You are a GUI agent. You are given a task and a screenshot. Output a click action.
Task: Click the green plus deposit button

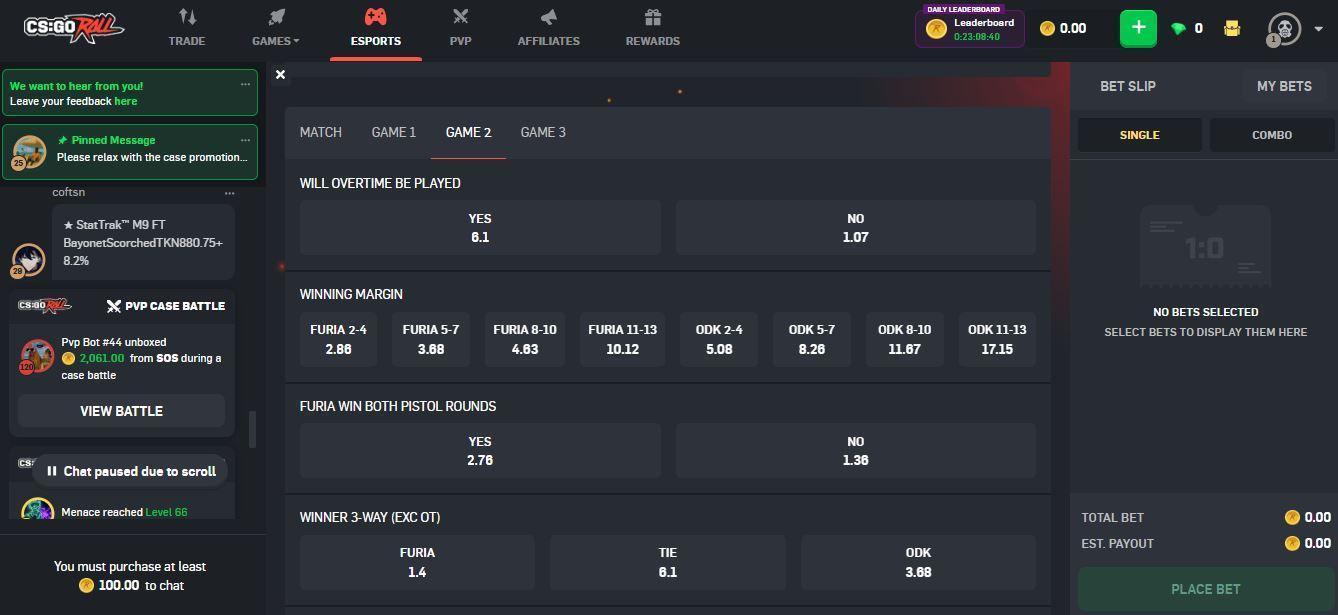(1138, 28)
